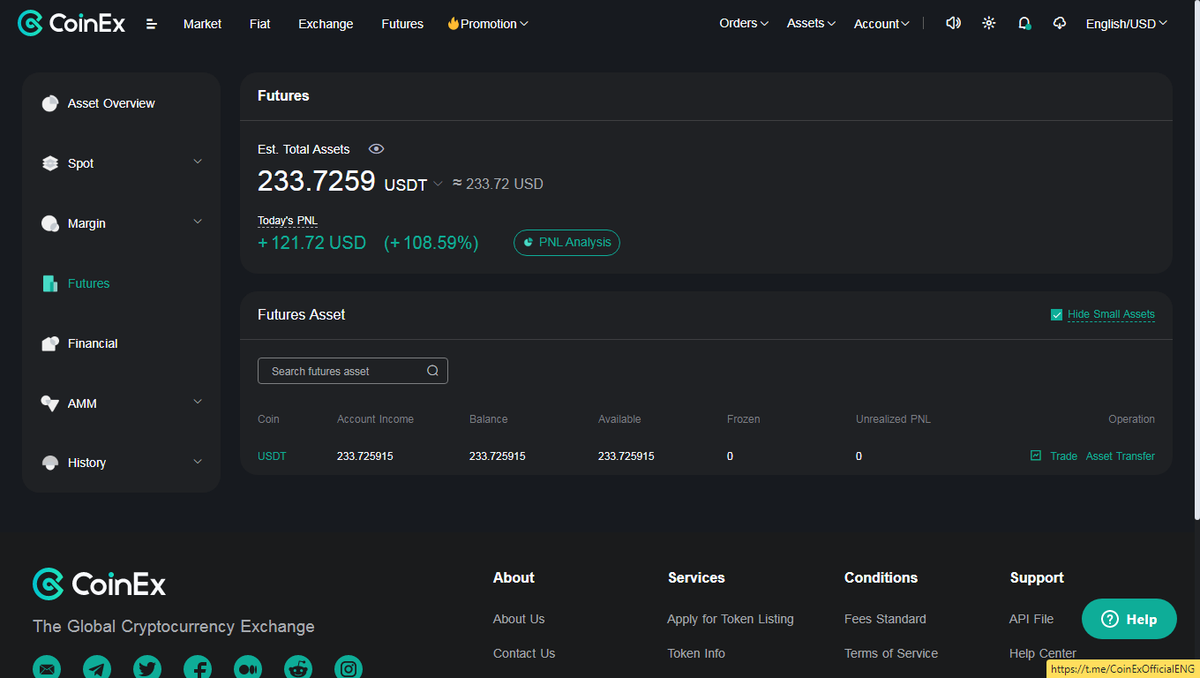Open Apply for Token Listing link
Viewport: 1200px width, 678px height.
(730, 619)
